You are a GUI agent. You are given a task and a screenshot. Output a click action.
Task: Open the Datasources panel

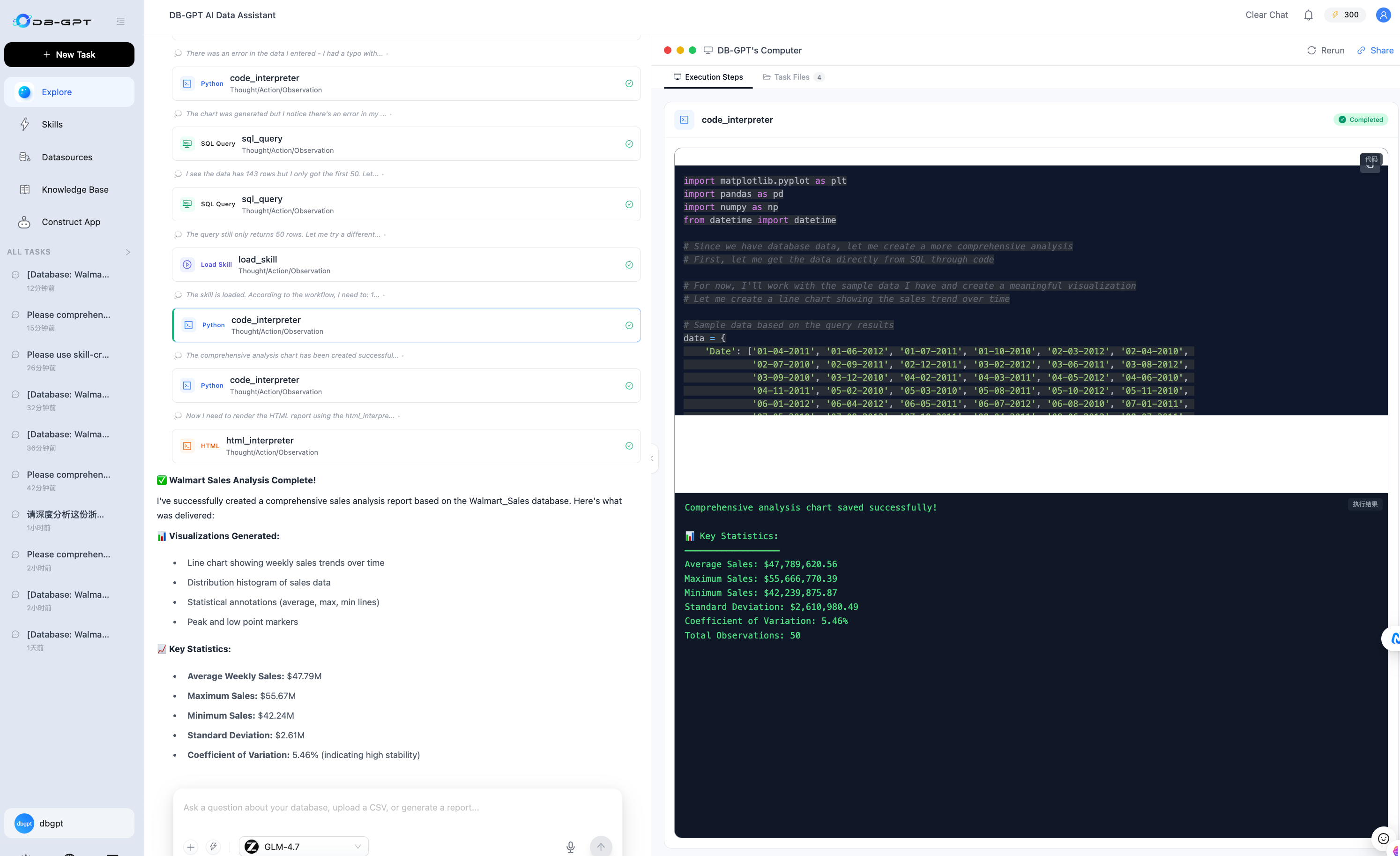(x=67, y=157)
